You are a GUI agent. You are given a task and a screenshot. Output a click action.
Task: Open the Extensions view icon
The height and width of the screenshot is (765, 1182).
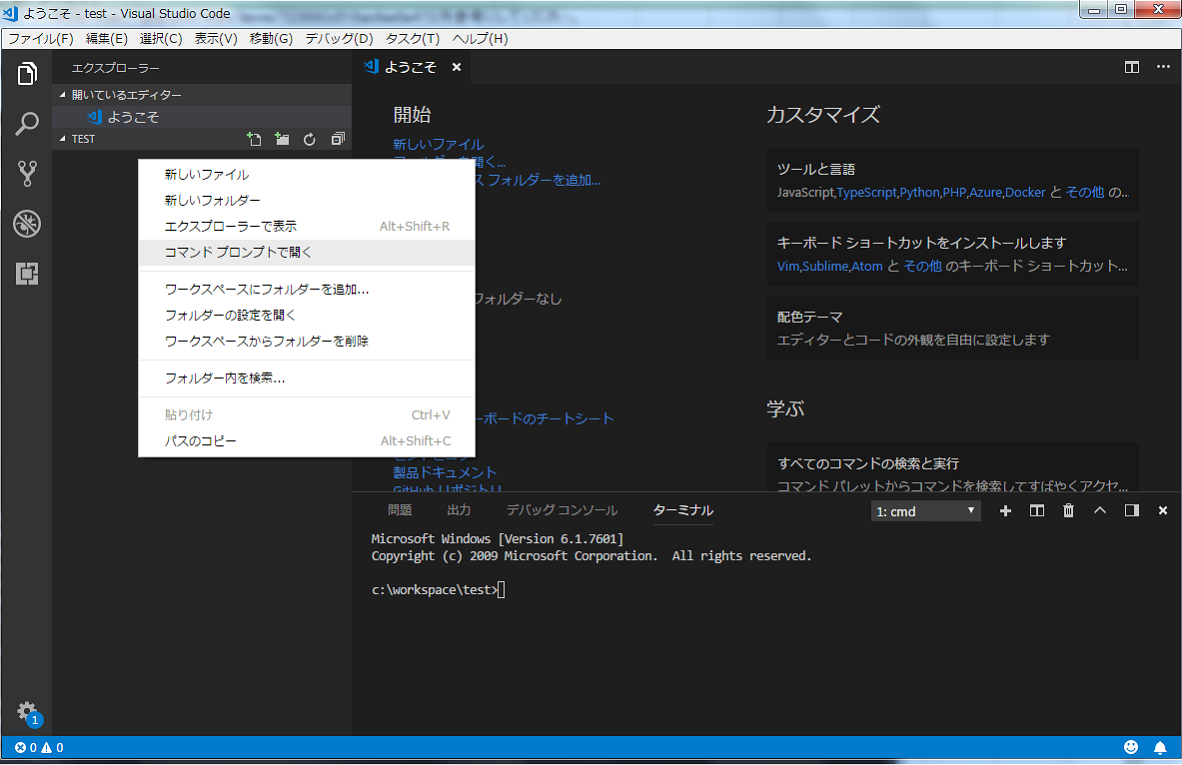point(27,274)
